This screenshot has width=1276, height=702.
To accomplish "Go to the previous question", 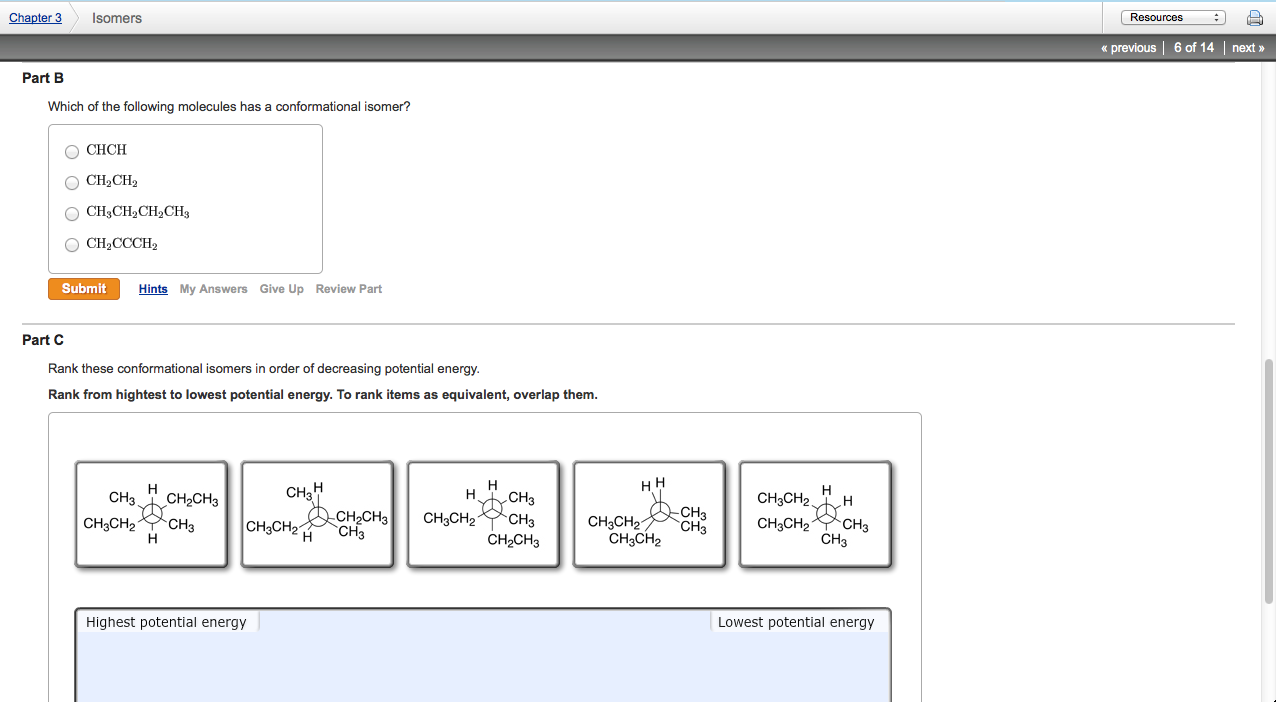I will (1128, 48).
